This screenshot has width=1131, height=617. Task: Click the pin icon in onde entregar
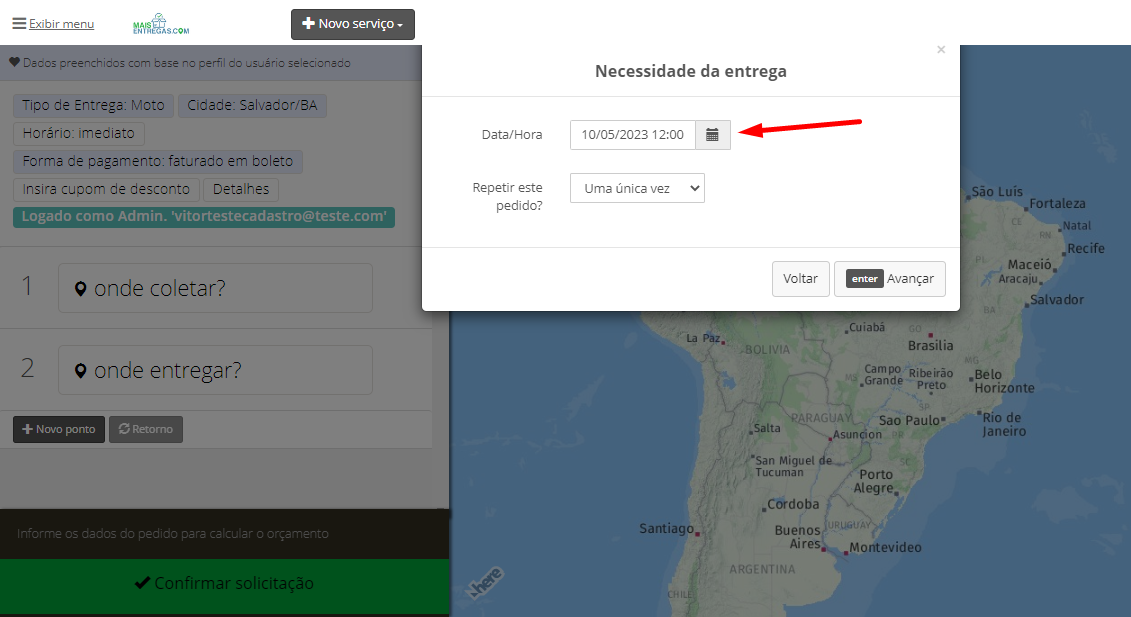coord(81,371)
